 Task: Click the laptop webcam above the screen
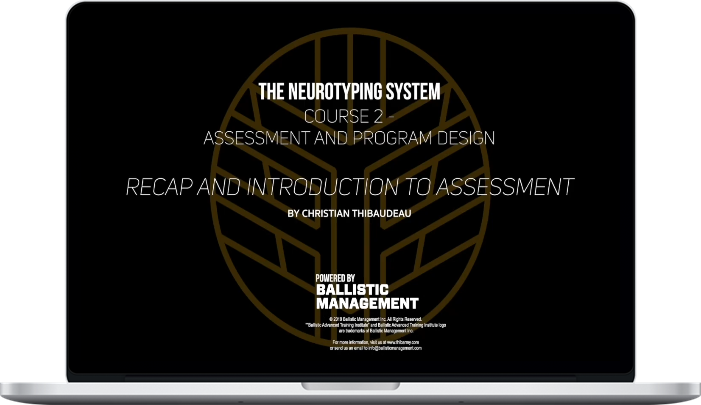350,8
